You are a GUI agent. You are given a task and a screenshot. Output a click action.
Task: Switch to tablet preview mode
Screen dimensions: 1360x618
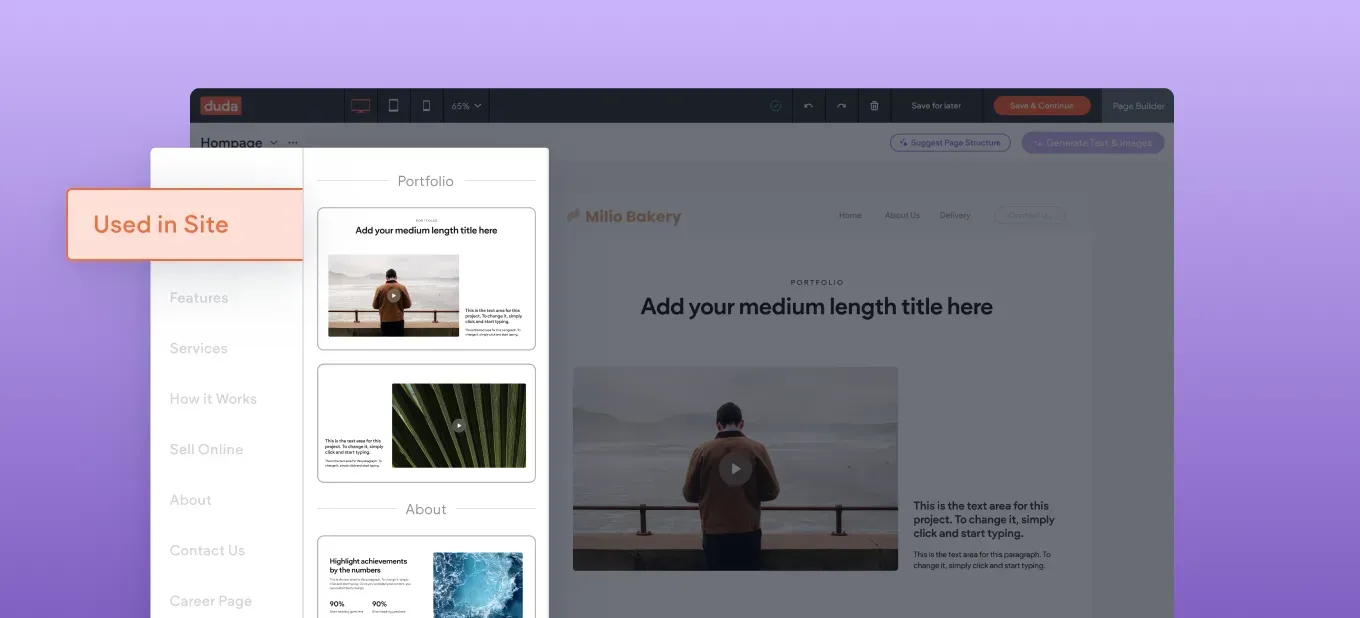point(393,106)
